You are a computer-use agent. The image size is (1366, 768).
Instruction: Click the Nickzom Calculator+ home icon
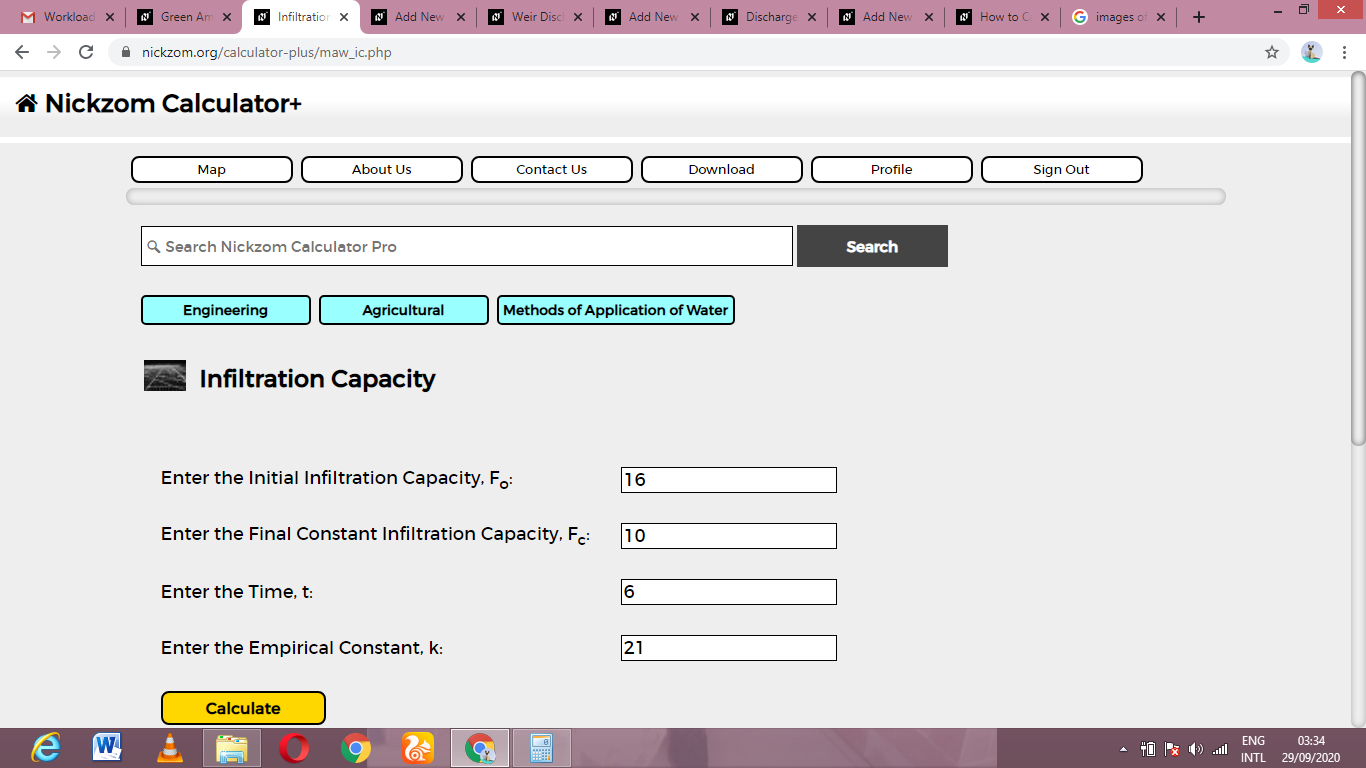pyautogui.click(x=27, y=103)
